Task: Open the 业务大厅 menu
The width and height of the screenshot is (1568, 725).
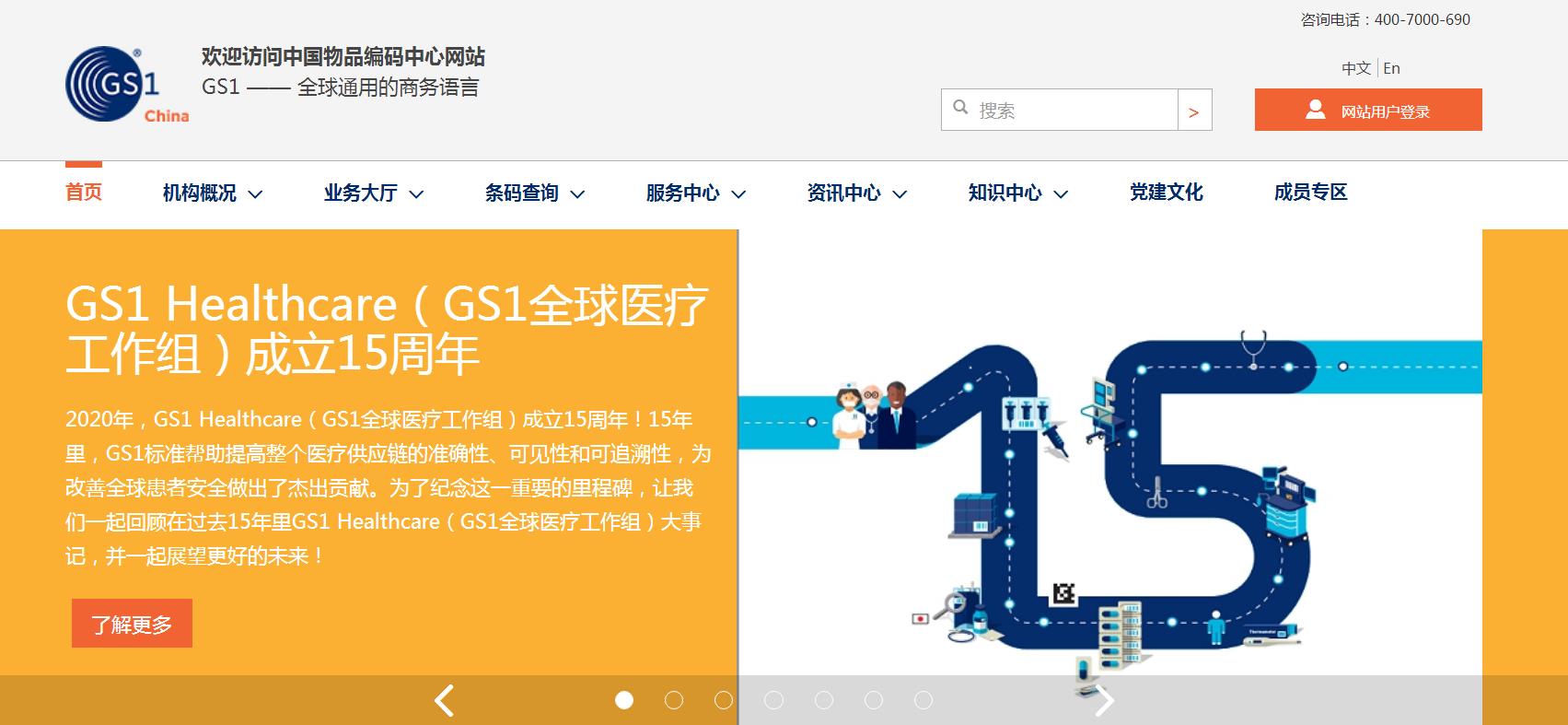Action: (x=361, y=193)
